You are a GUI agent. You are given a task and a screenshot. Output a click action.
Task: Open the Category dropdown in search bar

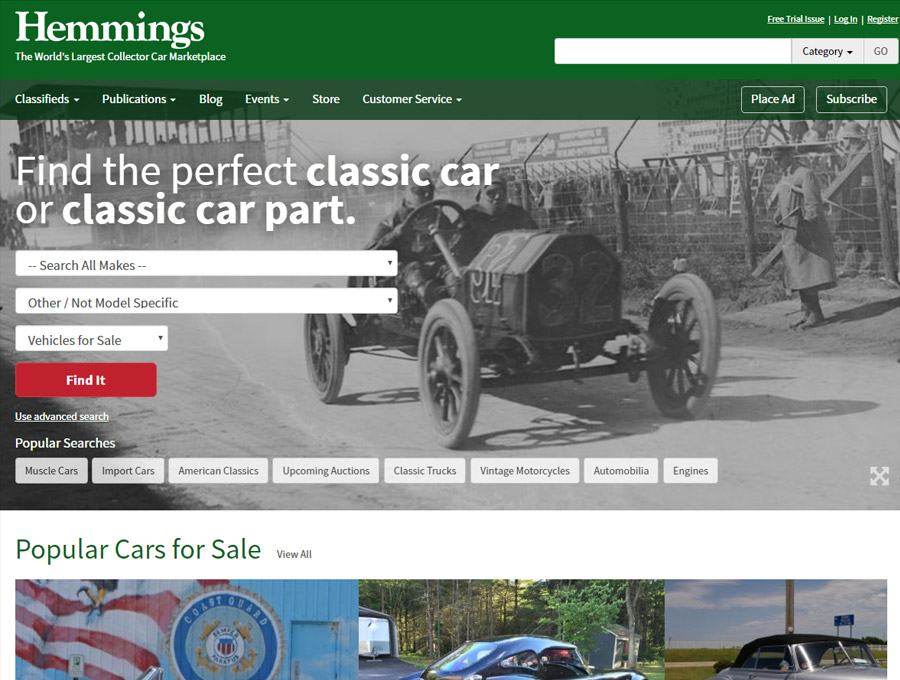click(827, 51)
